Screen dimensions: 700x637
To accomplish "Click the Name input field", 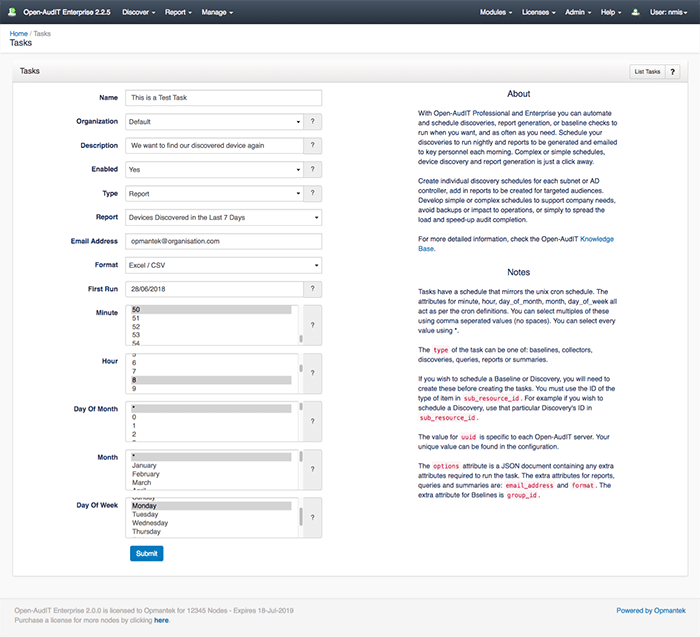I will coord(223,98).
